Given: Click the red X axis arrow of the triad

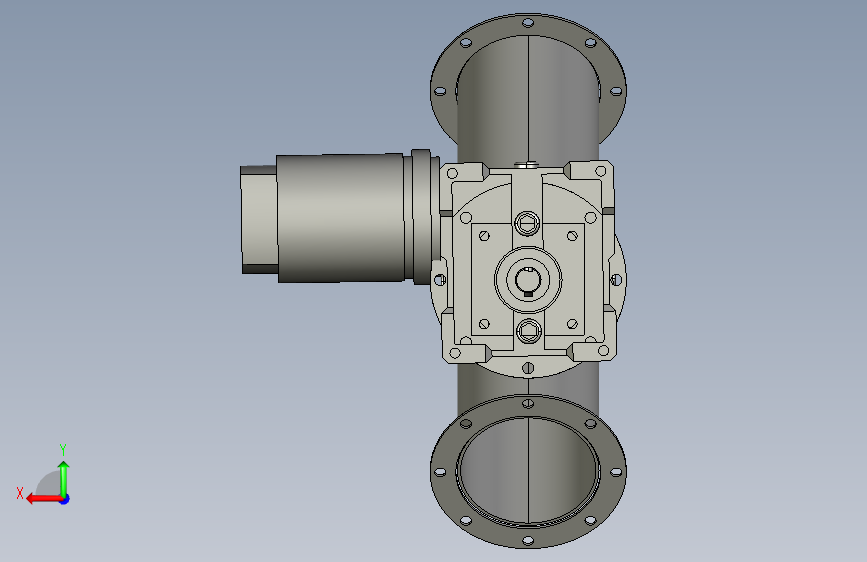Looking at the screenshot, I should pyautogui.click(x=43, y=499).
